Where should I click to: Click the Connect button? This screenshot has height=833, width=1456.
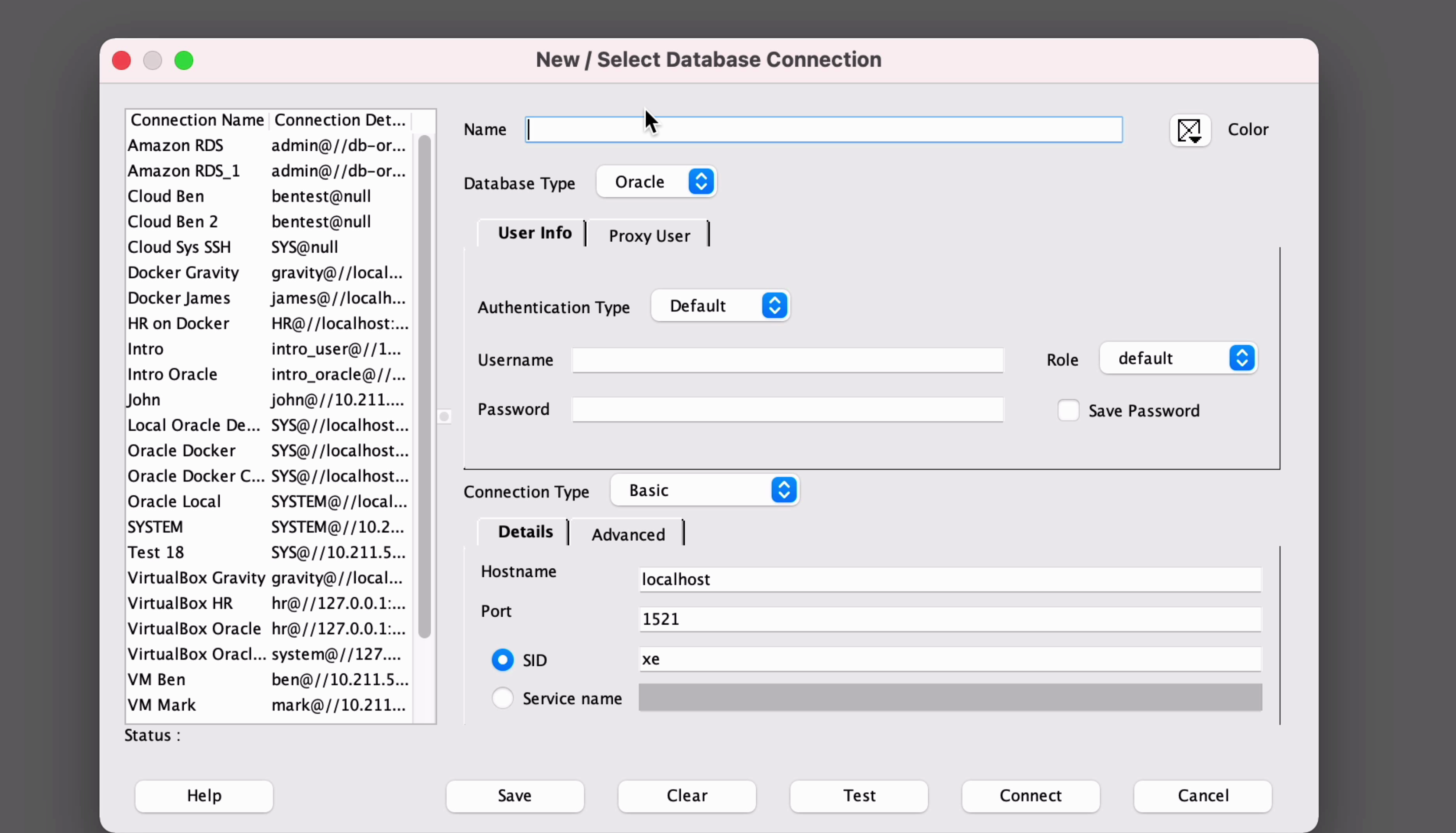coord(1030,795)
